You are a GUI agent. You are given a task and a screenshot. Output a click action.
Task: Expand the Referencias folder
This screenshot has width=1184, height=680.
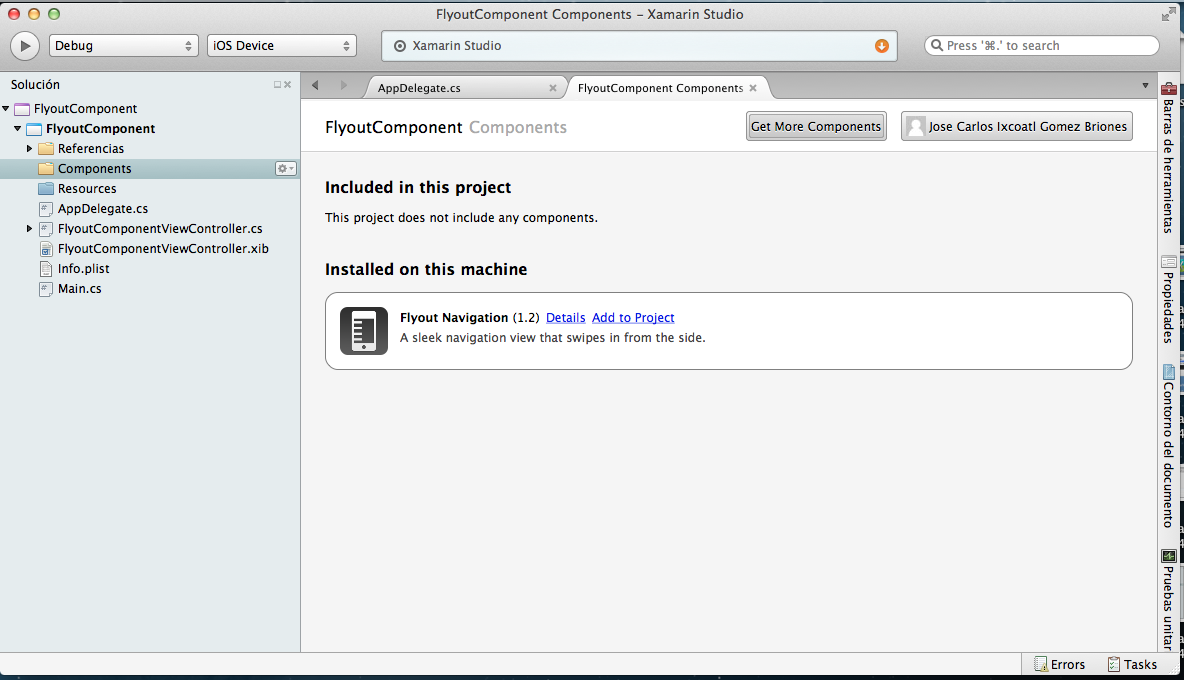point(30,148)
